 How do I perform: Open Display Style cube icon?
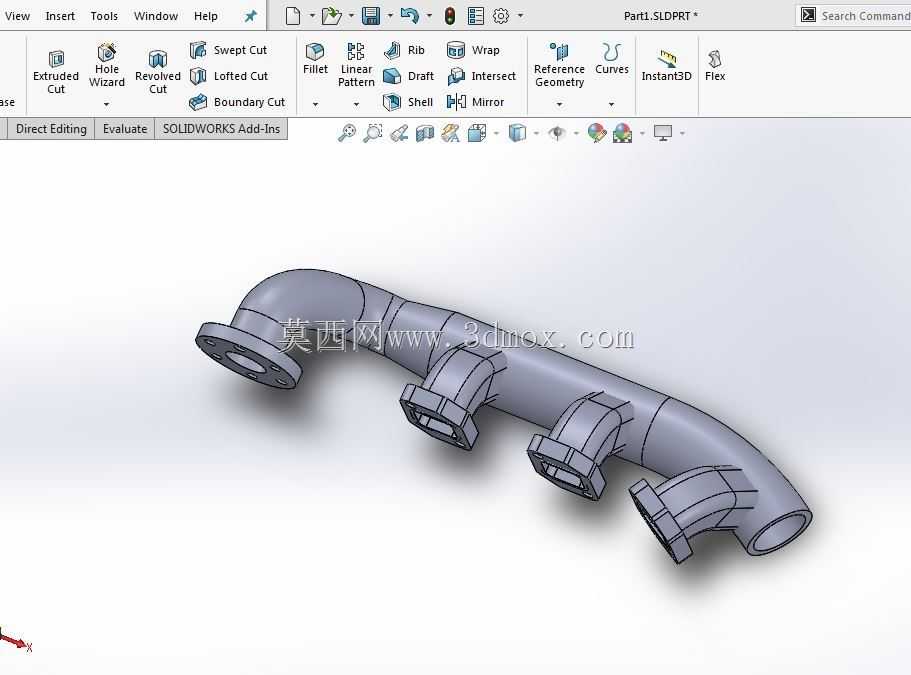(517, 133)
